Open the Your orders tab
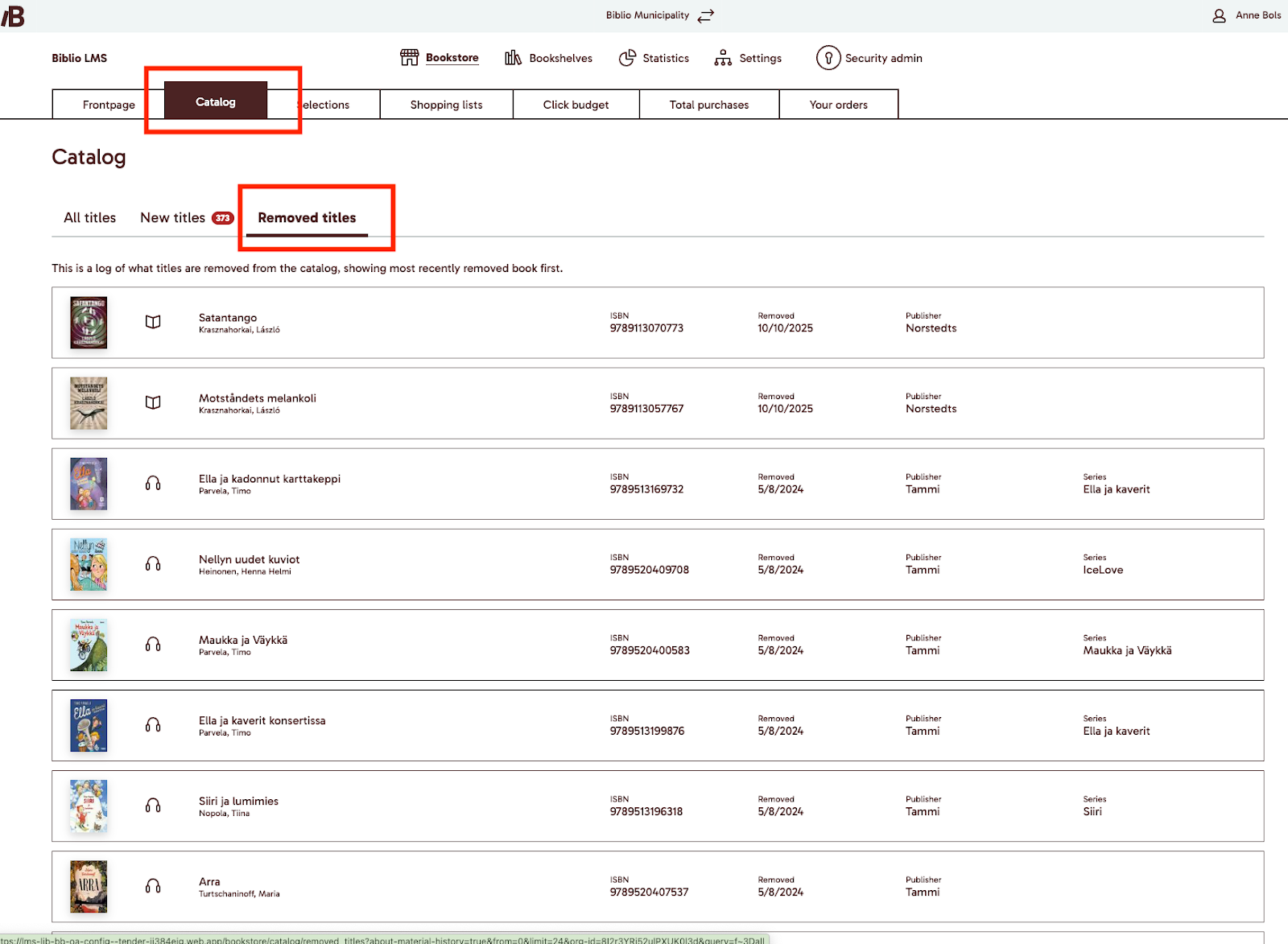The image size is (1288, 944). [x=838, y=105]
